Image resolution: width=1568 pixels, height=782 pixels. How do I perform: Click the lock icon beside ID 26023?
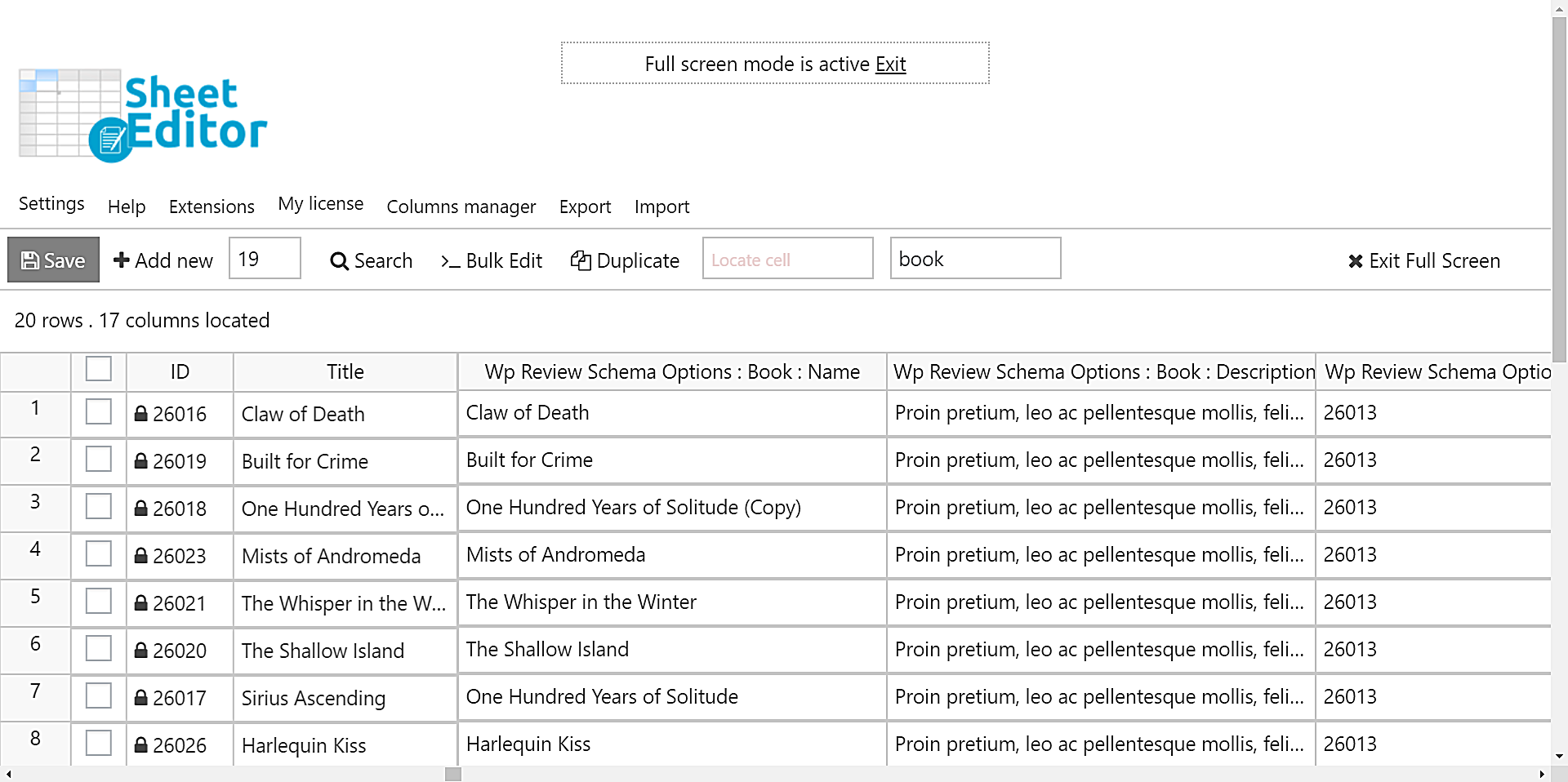[141, 556]
